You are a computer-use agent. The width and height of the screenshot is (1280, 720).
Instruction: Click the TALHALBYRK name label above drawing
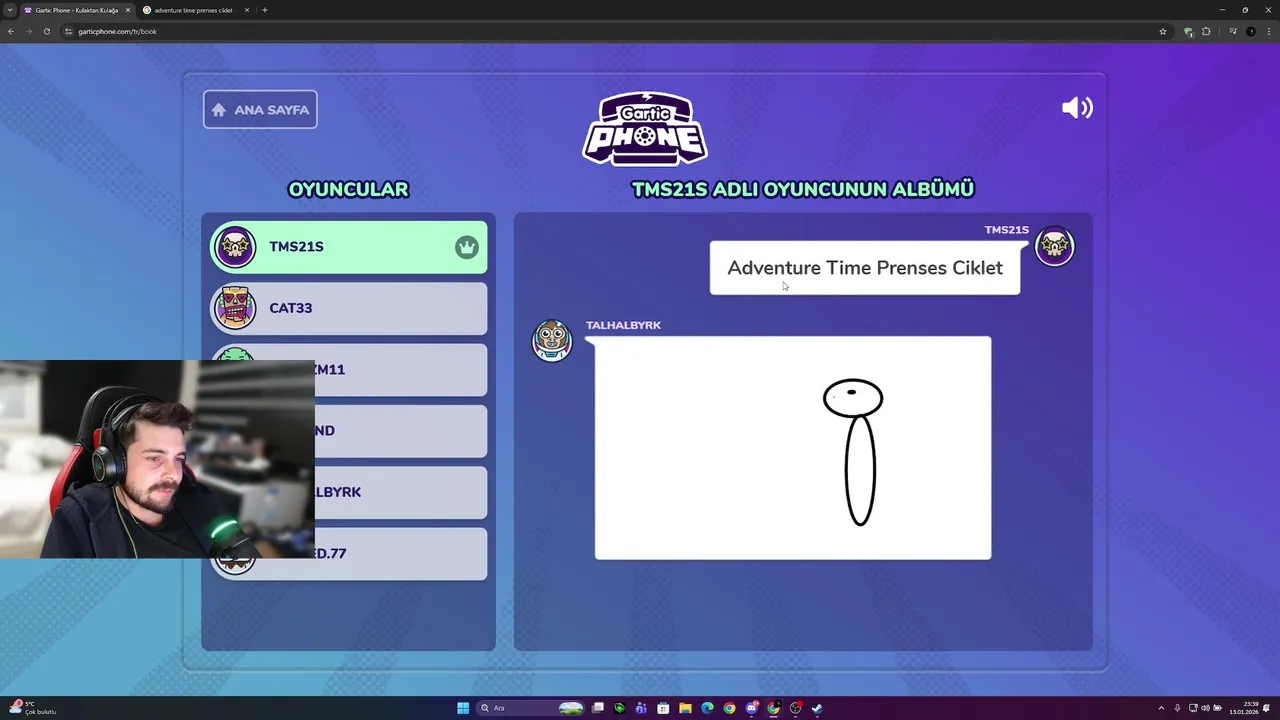623,325
